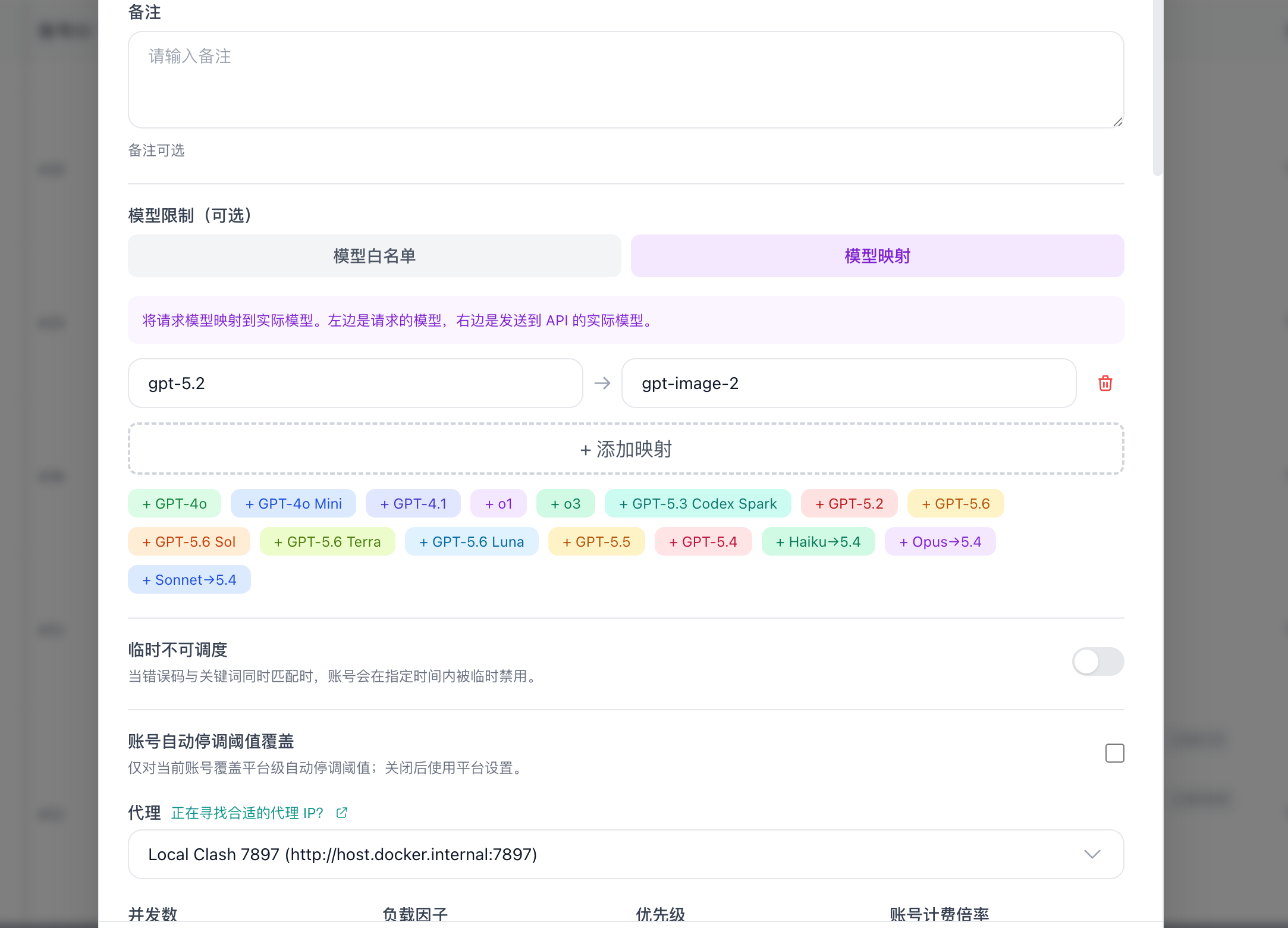Viewport: 1288px width, 928px height.
Task: Add the GPT-5.3 Codex Spark preset
Action: (x=698, y=503)
